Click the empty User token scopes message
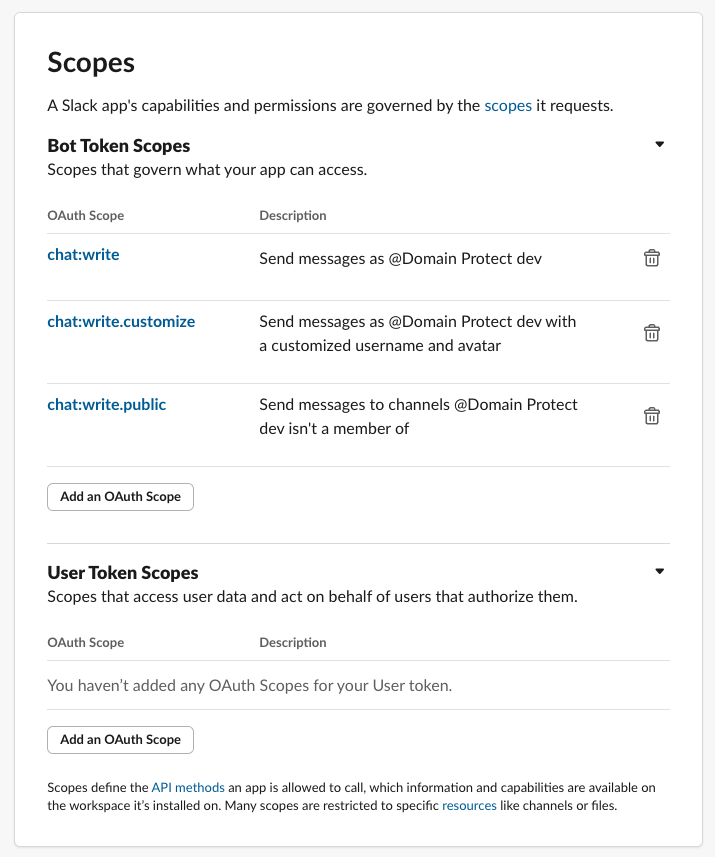The height and width of the screenshot is (857, 715). tap(250, 685)
